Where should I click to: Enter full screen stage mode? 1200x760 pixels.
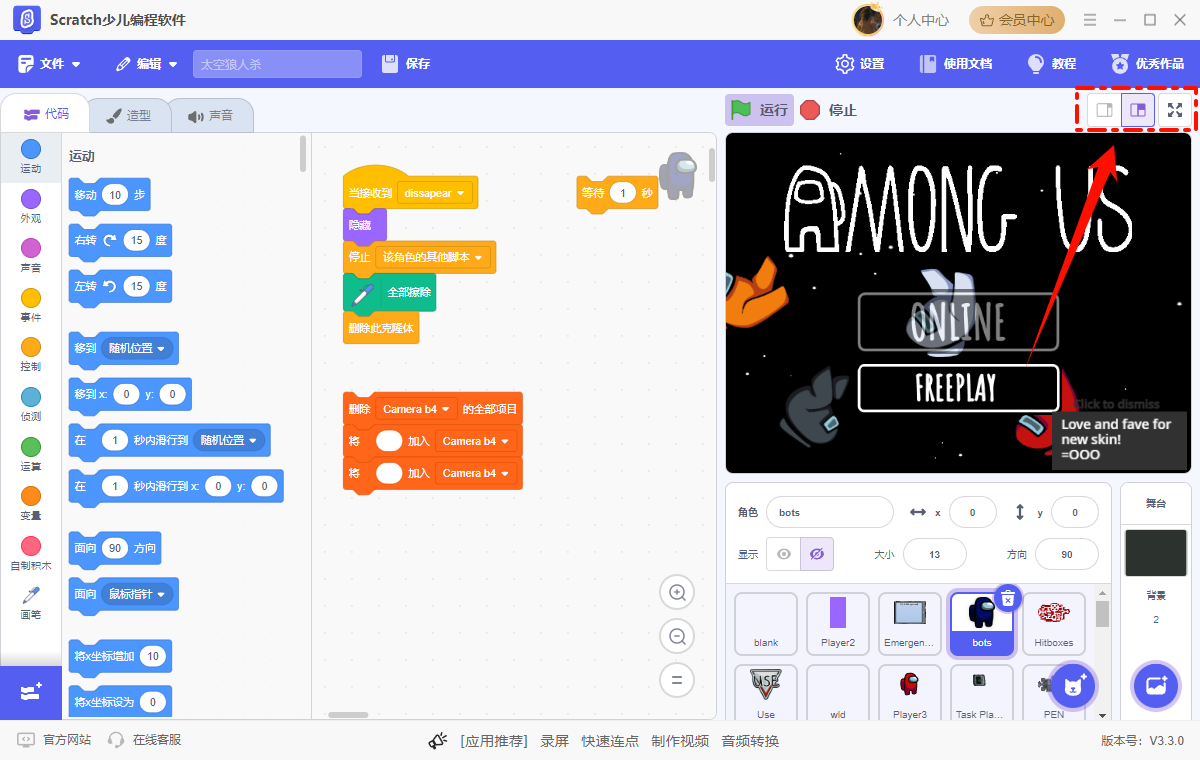tap(1176, 110)
